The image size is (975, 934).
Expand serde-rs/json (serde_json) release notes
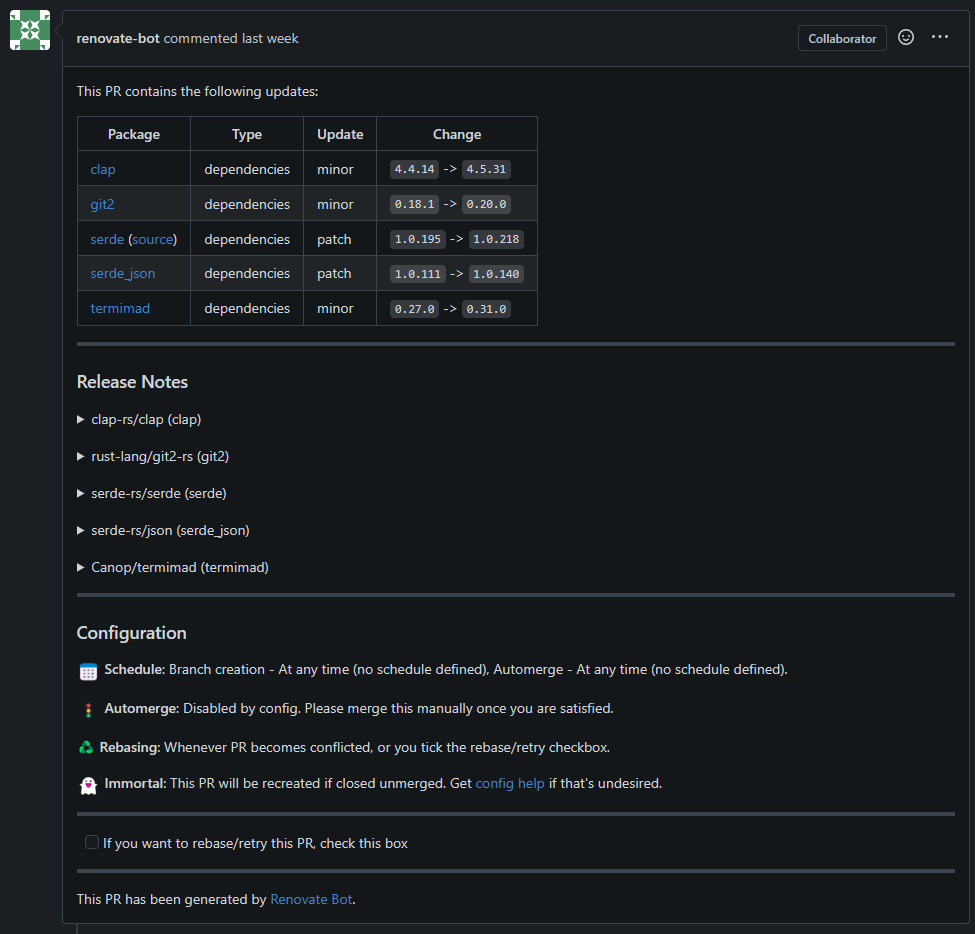tap(163, 530)
